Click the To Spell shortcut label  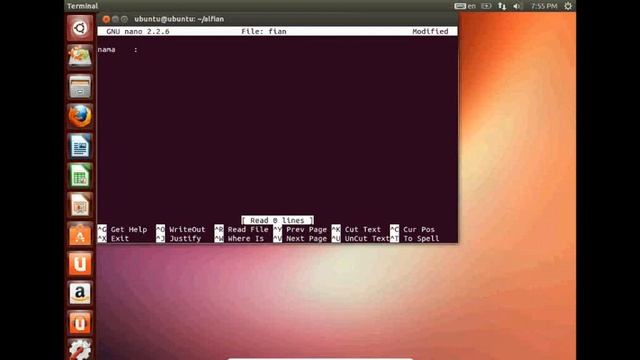click(421, 238)
